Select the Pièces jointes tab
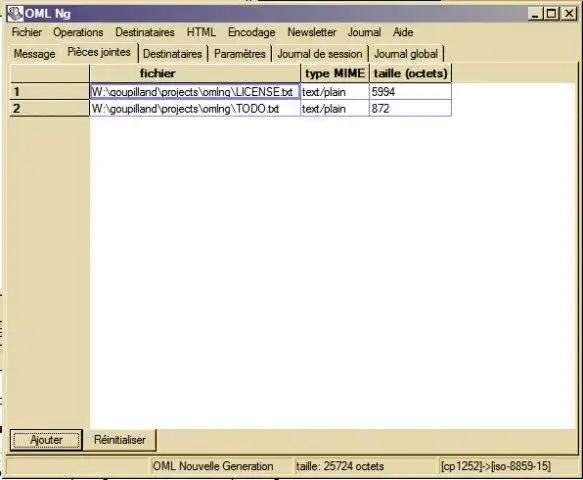583x480 pixels. [x=99, y=52]
